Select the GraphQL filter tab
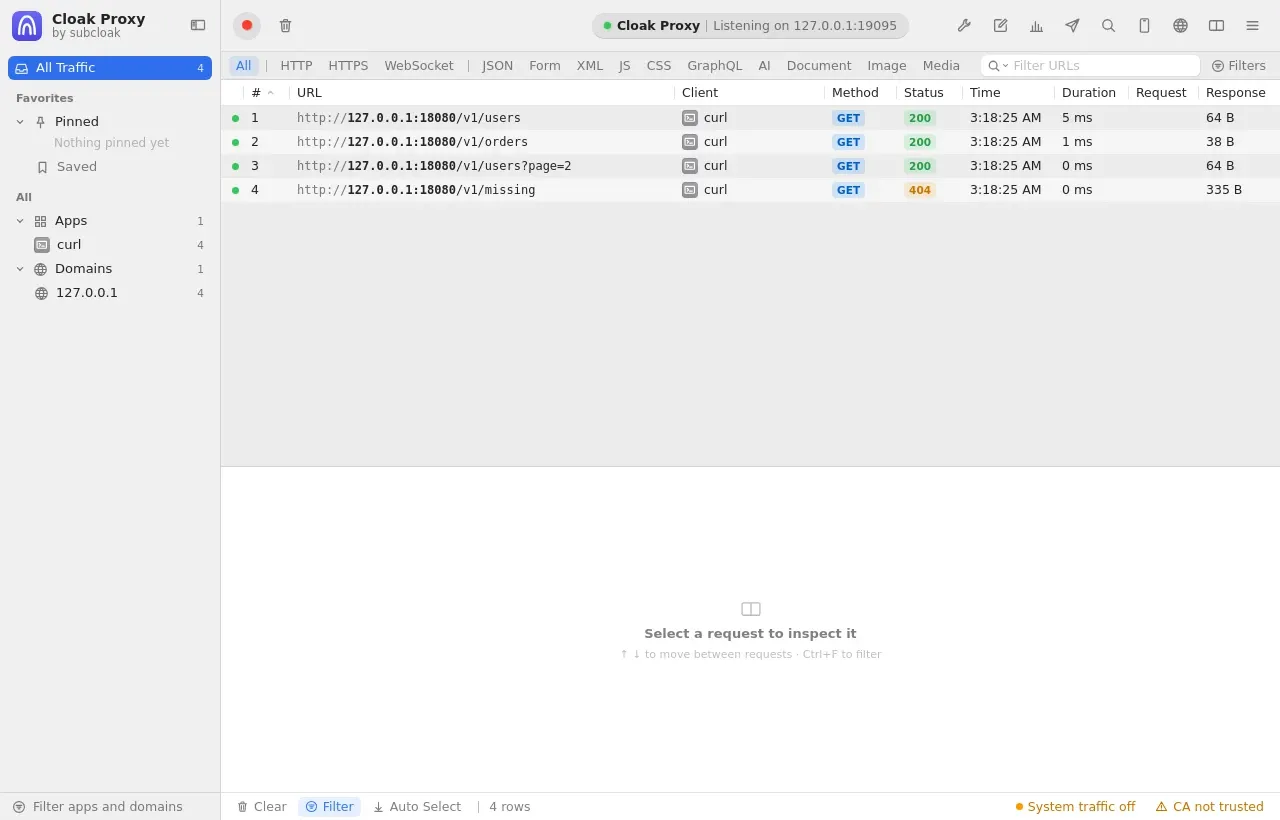This screenshot has width=1280, height=820. click(714, 66)
